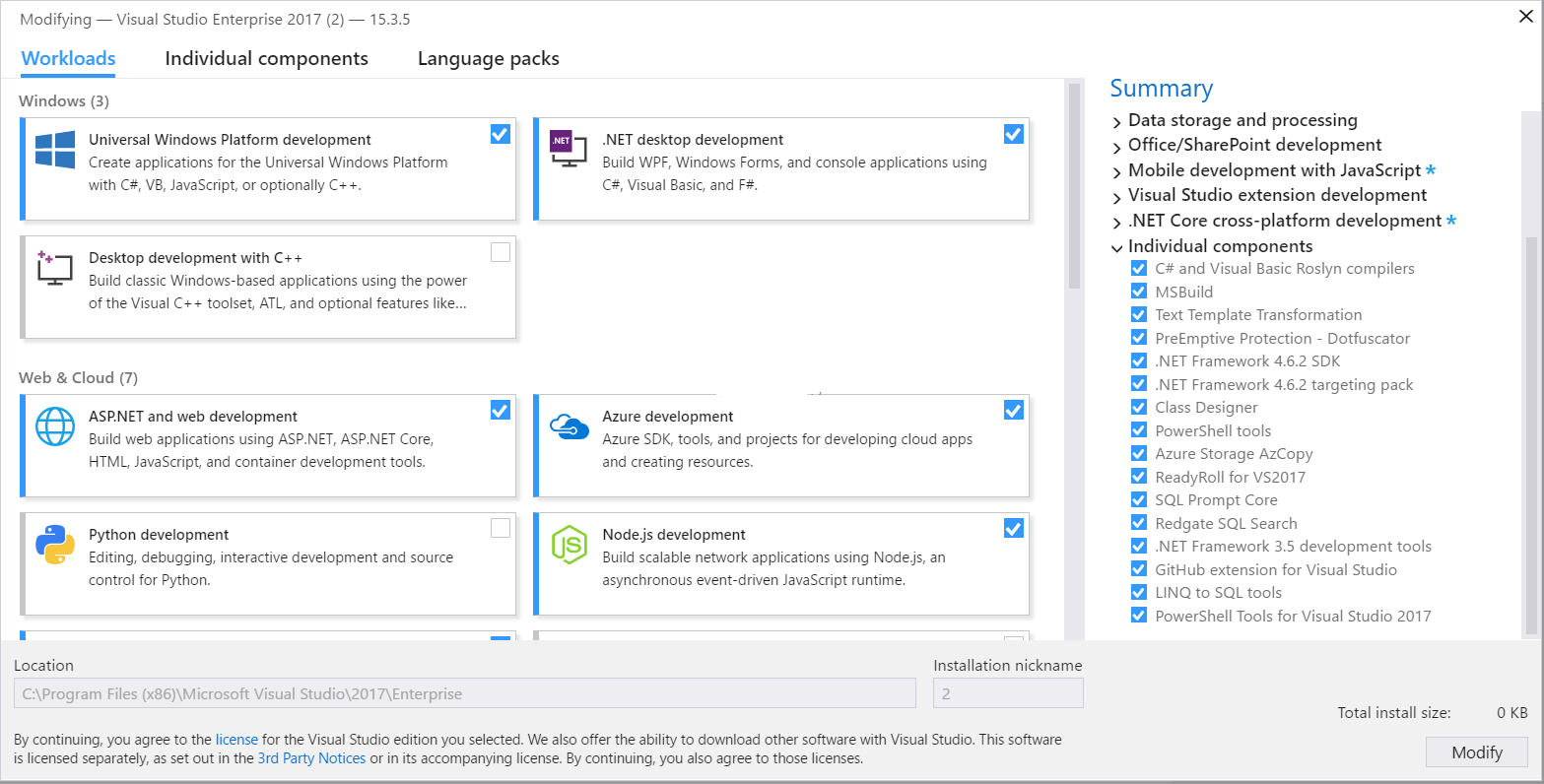The image size is (1544, 784).
Task: Expand Data storage and processing summary
Action: pos(1116,122)
